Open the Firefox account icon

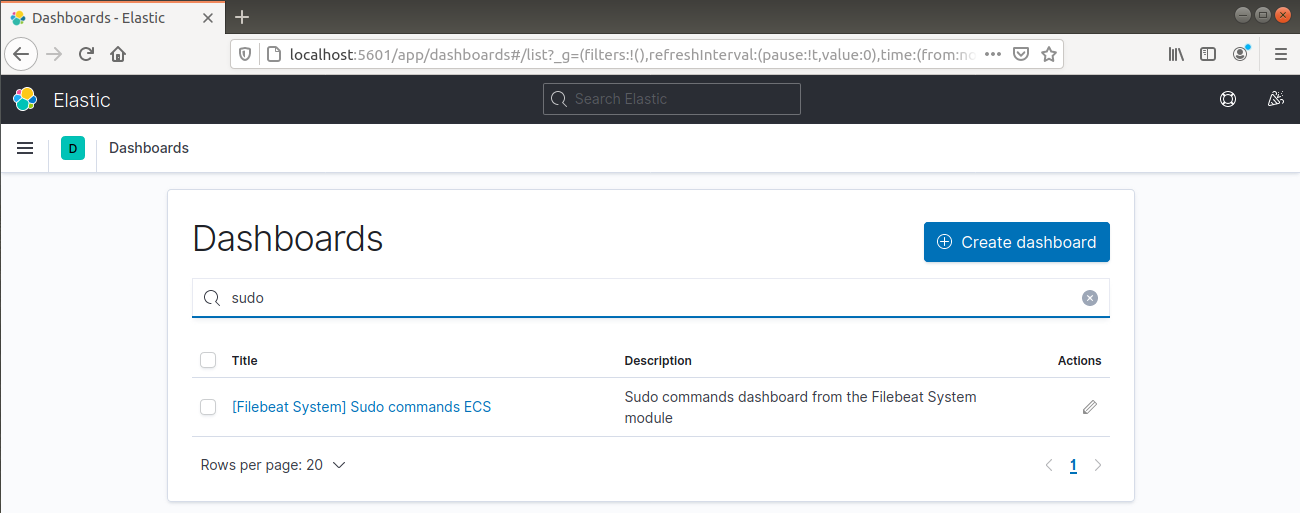tap(1241, 54)
